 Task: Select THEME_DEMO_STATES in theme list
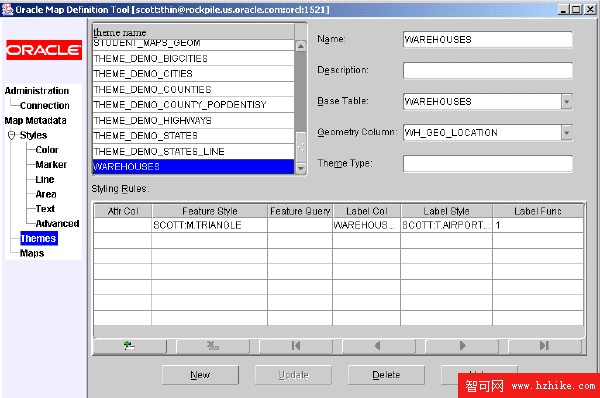click(x=193, y=136)
